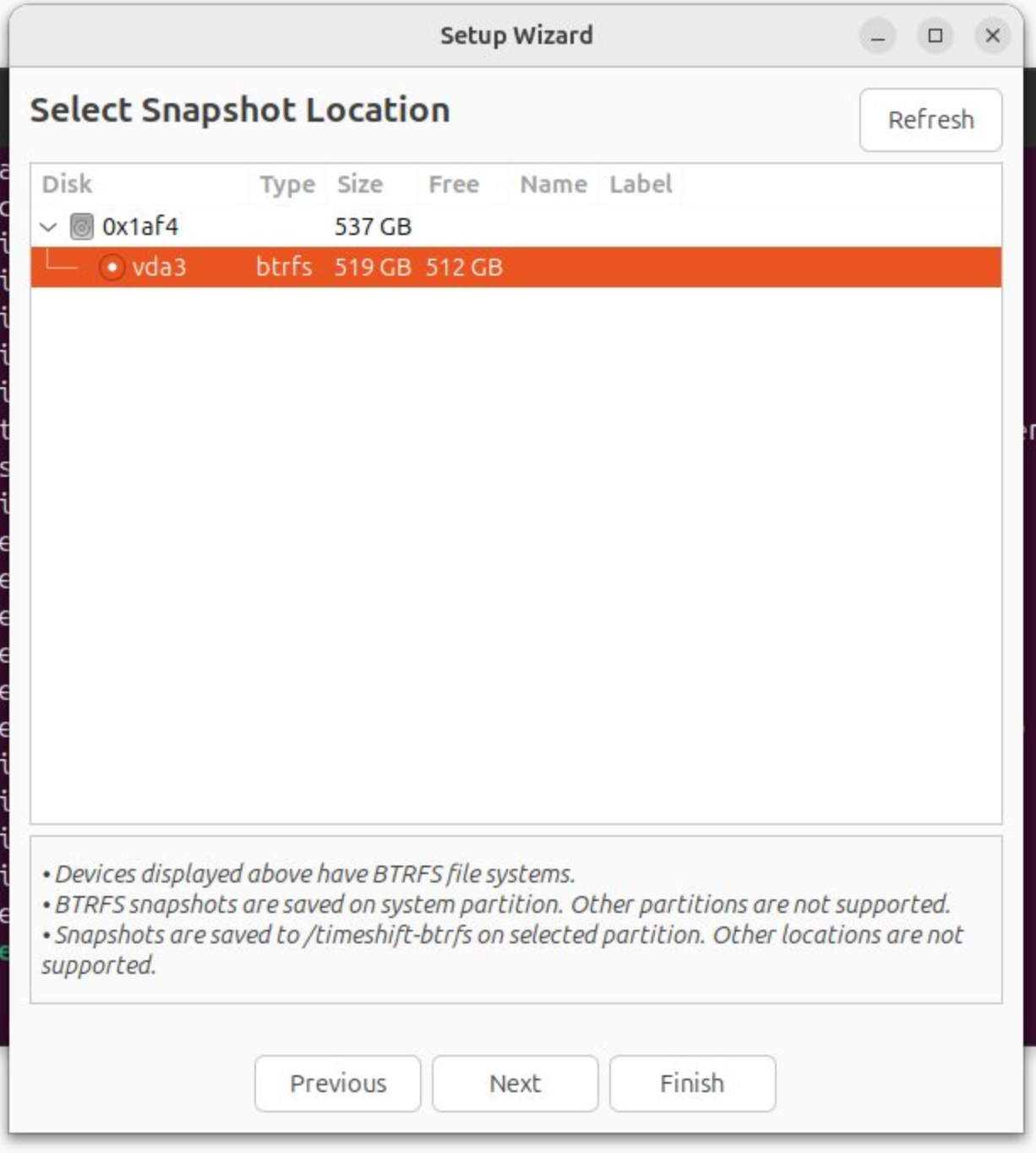The width and height of the screenshot is (1036, 1153).
Task: Click the Refresh button
Action: (x=930, y=120)
